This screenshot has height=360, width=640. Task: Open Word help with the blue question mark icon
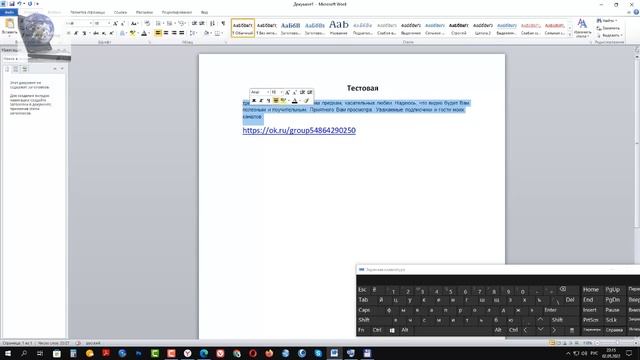click(x=636, y=12)
